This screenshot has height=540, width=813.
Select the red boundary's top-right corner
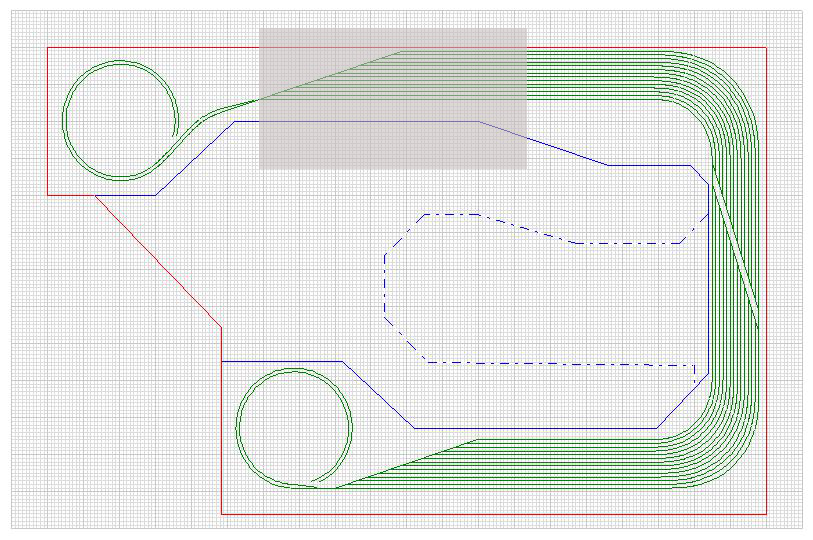click(765, 47)
